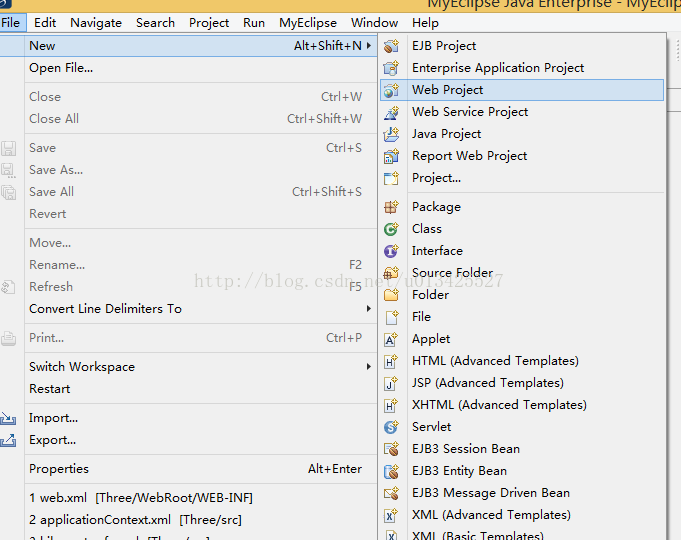Click the Import icon in File menu

tap(9, 418)
